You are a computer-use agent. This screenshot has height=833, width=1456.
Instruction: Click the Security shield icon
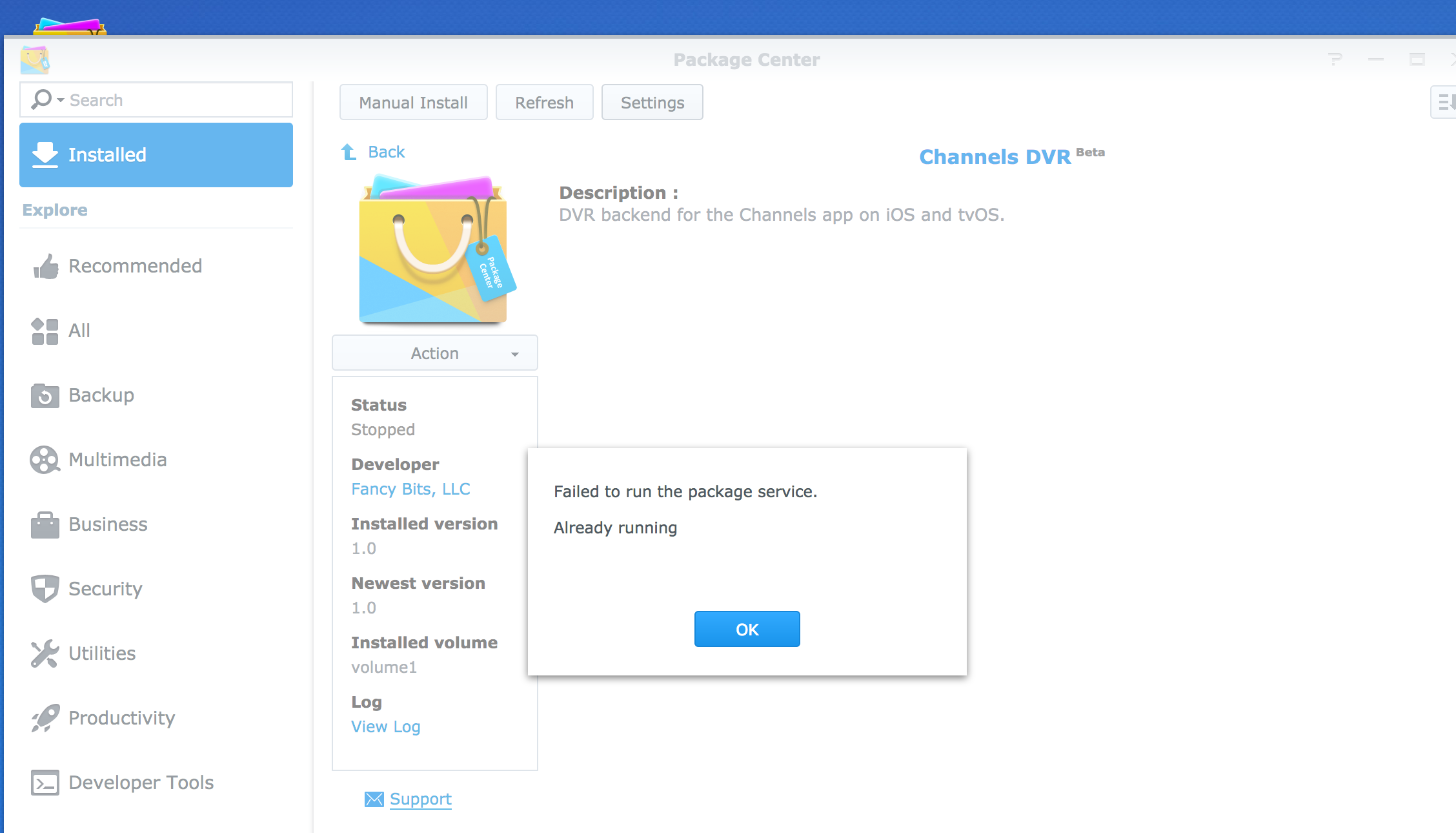click(45, 589)
